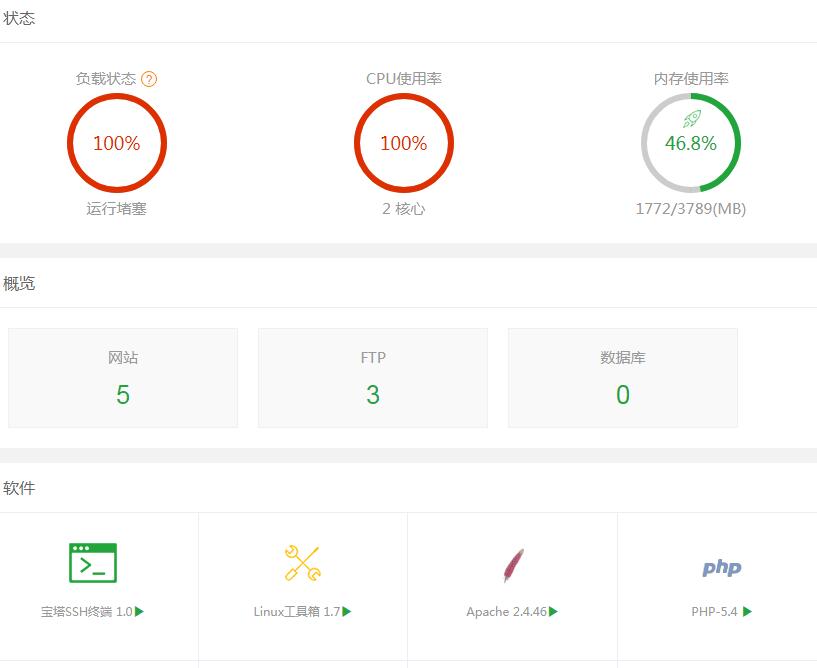Click the 1772/3789(MB) memory text
This screenshot has height=668, width=817.
coord(691,209)
